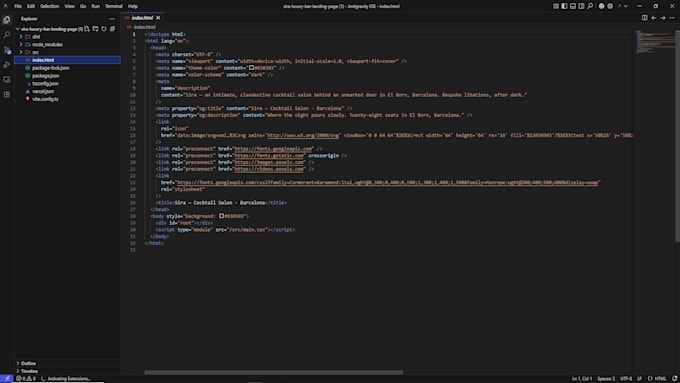The height and width of the screenshot is (383, 680).
Task: Follow the videos.pexels.com preconnect link
Action: (x=269, y=169)
